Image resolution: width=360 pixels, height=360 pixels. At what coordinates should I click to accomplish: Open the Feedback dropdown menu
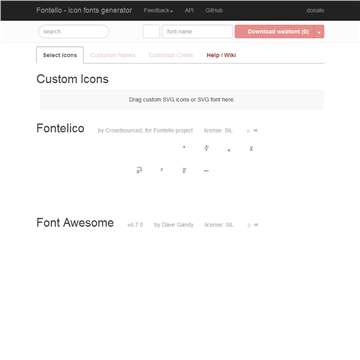pos(158,11)
